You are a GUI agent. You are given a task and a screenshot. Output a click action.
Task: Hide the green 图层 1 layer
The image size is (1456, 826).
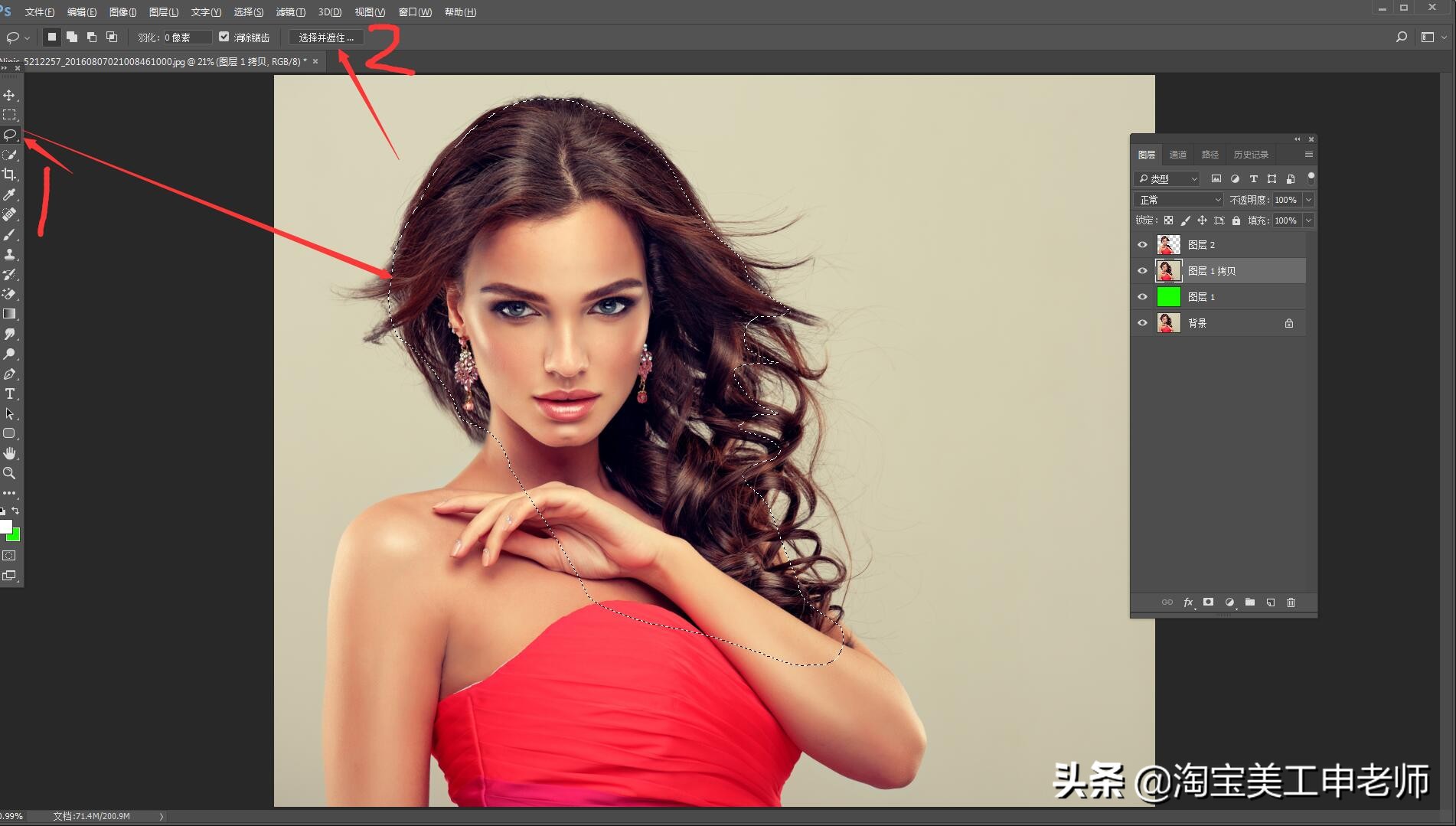[x=1142, y=297]
